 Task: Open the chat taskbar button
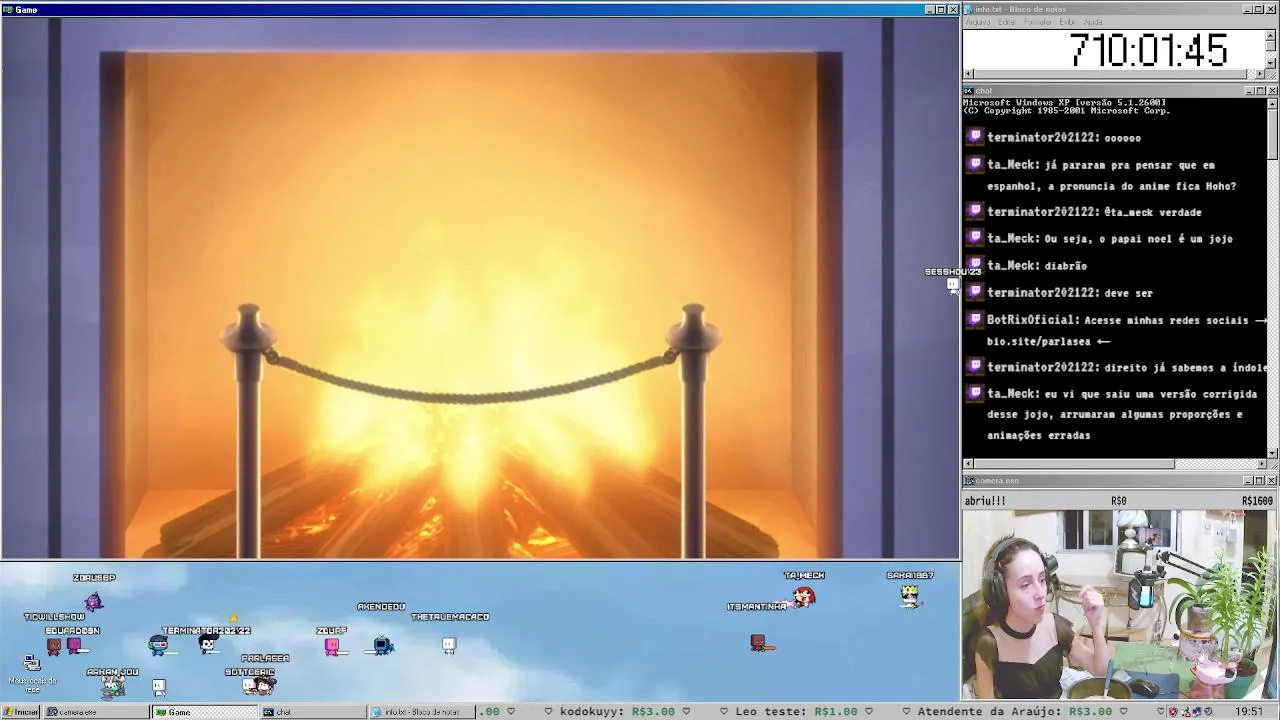[313, 712]
